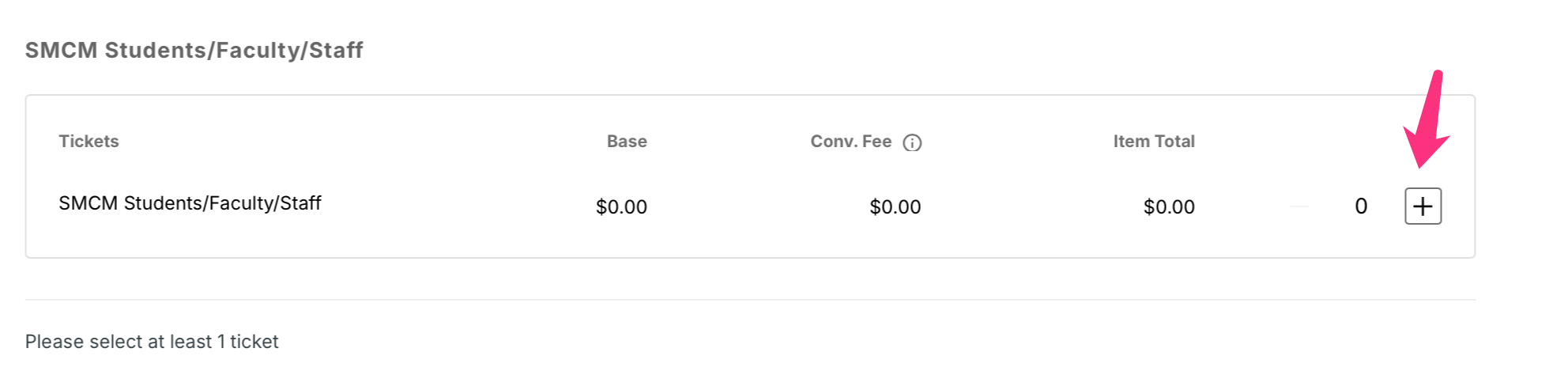Click the word 'ticket' in the validation message
Image resolution: width=1568 pixels, height=371 pixels.
click(x=254, y=342)
